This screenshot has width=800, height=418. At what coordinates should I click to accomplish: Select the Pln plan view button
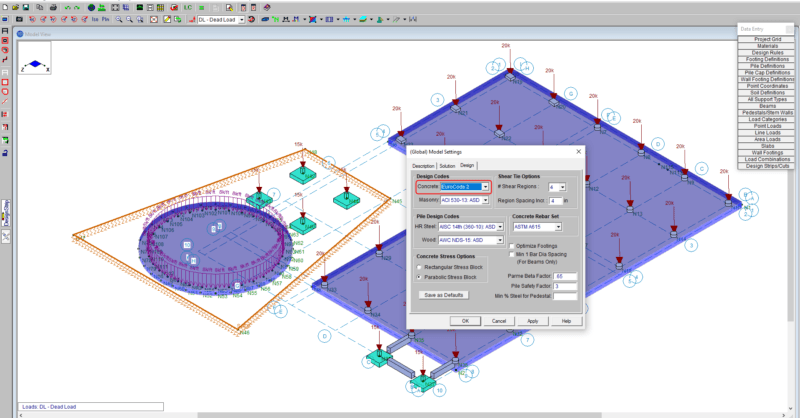pyautogui.click(x=105, y=18)
